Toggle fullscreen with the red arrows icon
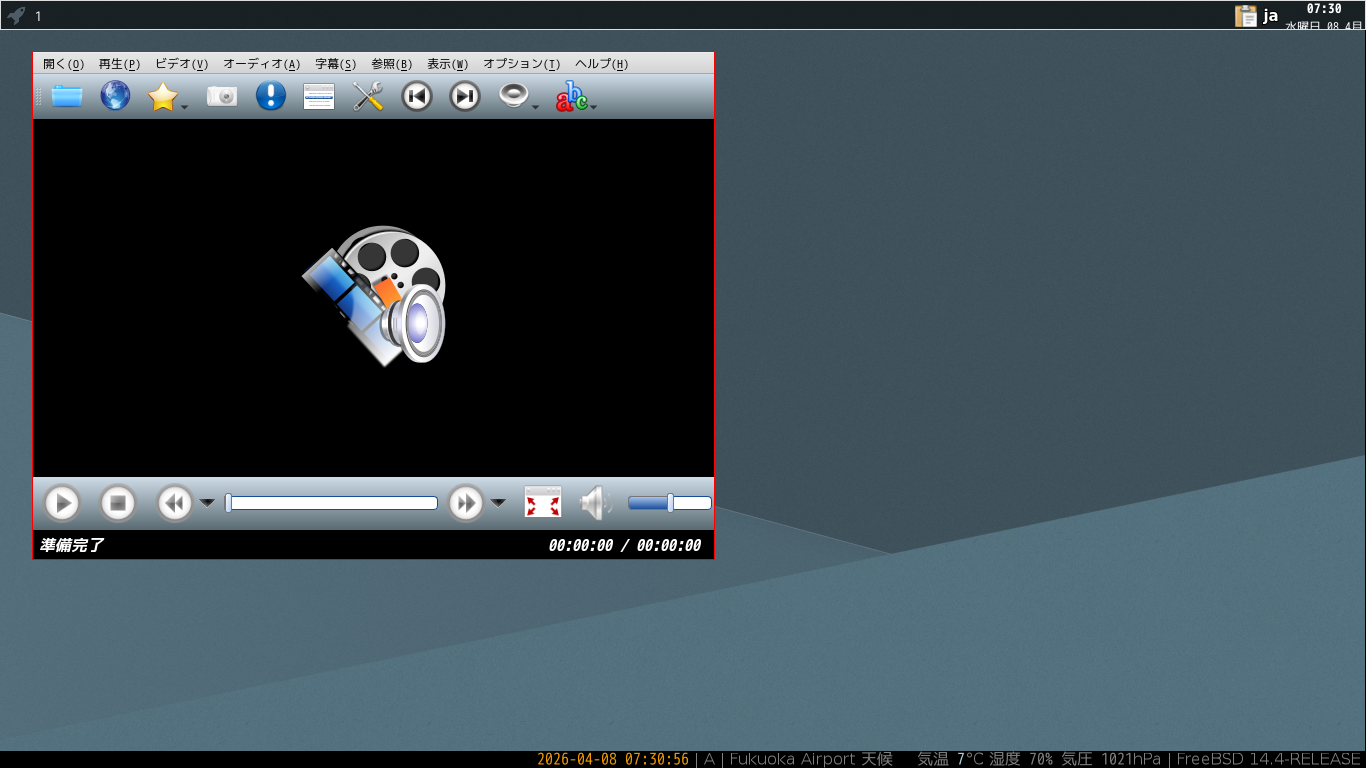Image resolution: width=1366 pixels, height=768 pixels. pyautogui.click(x=543, y=502)
